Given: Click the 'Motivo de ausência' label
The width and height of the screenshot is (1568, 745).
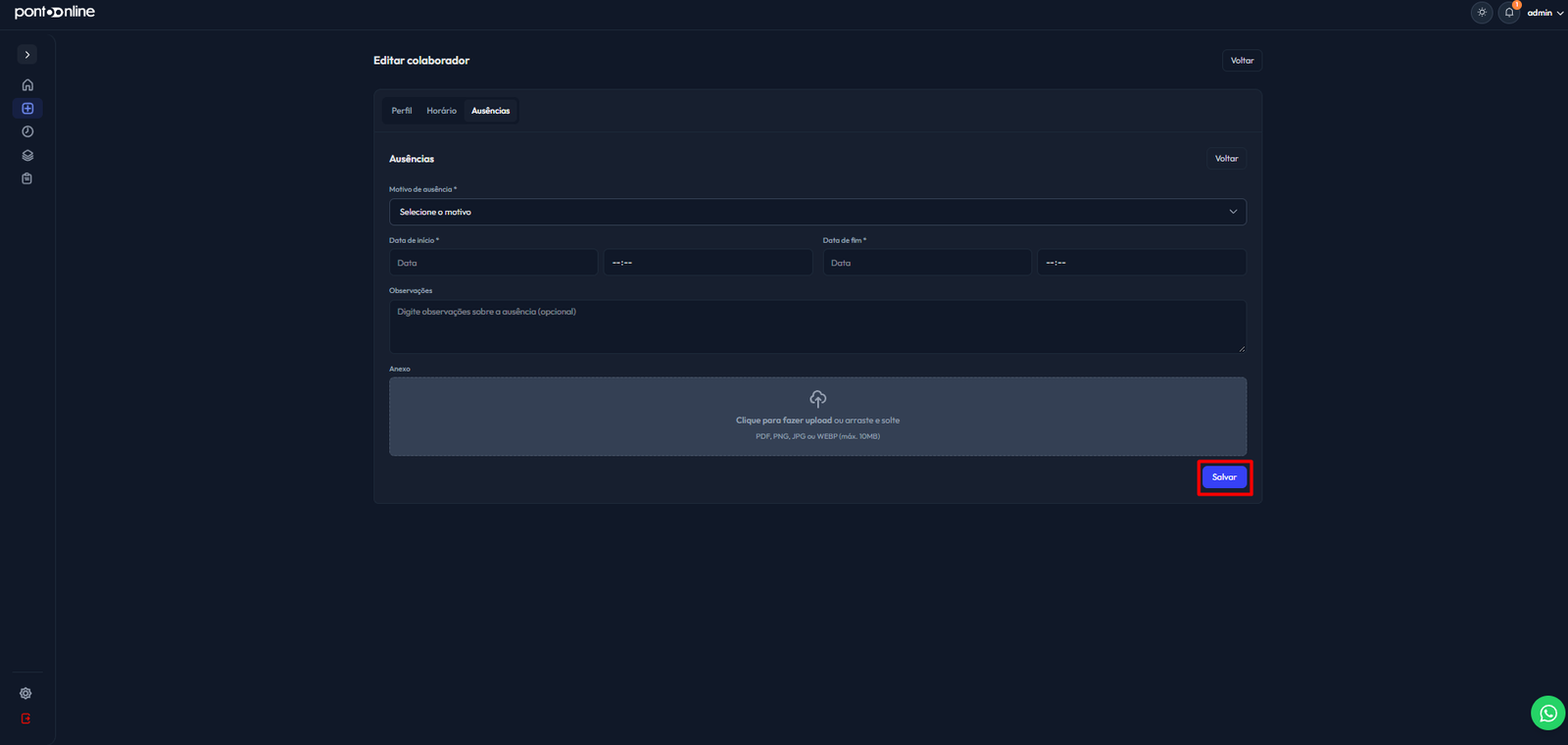Looking at the screenshot, I should click(422, 189).
